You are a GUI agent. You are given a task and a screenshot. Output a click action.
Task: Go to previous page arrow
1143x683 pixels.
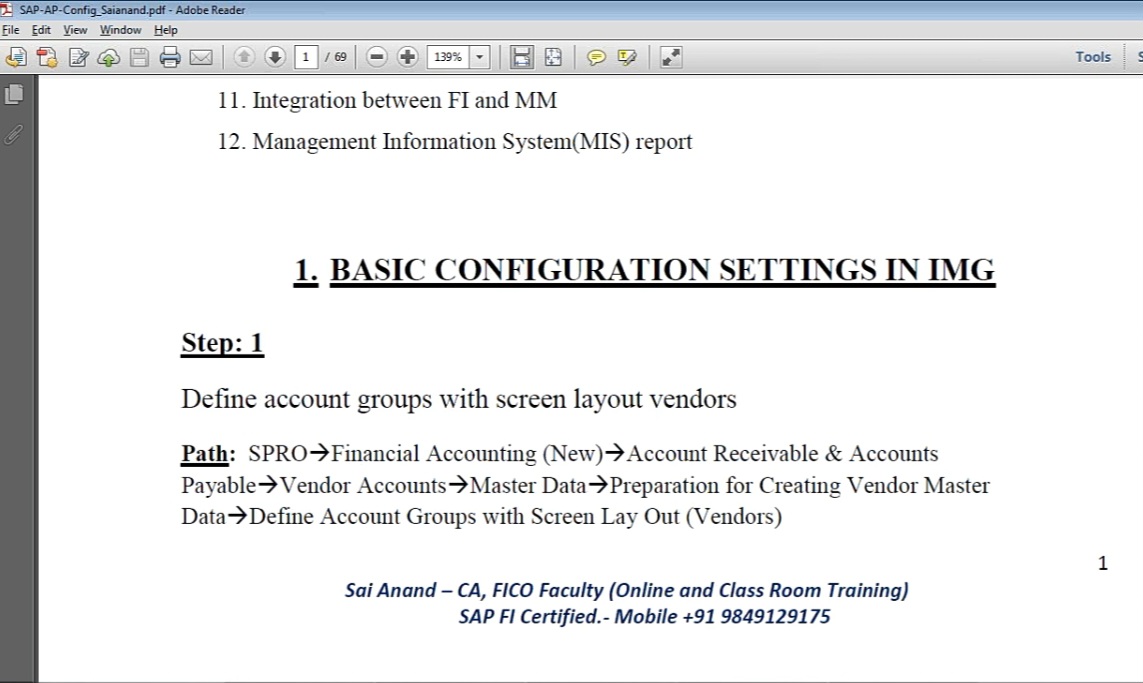pyautogui.click(x=244, y=56)
